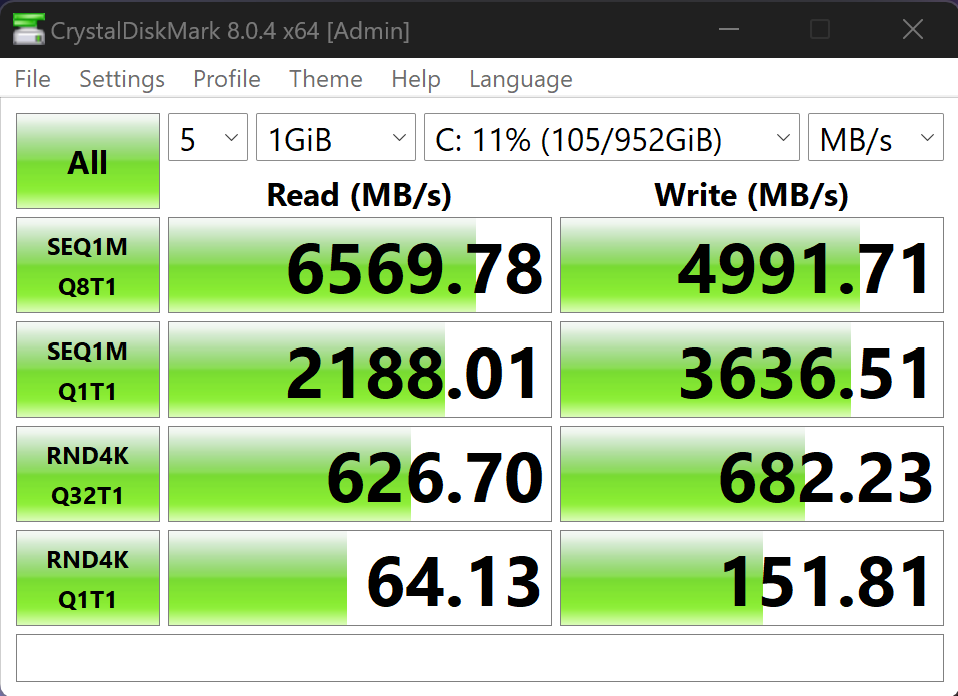Select the 4991.71 write result
Image resolution: width=958 pixels, height=696 pixels.
click(751, 265)
